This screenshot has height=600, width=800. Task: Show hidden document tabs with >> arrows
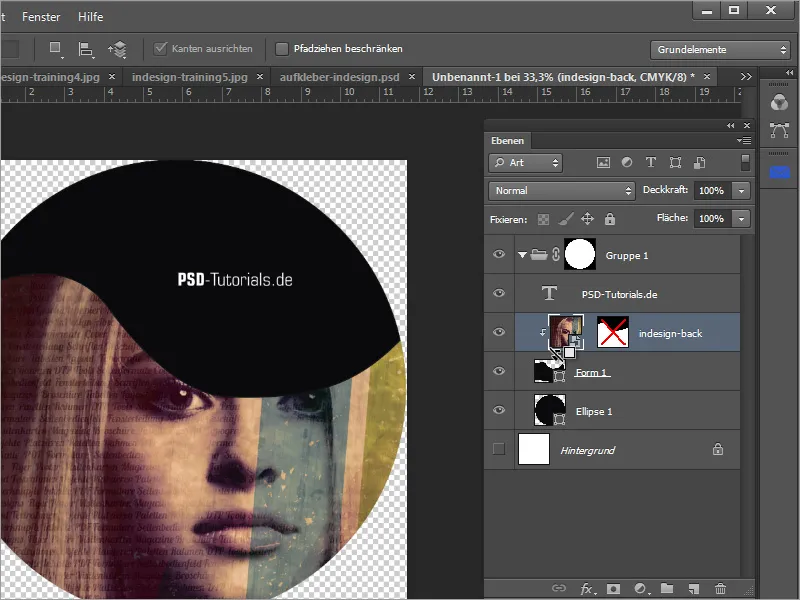tap(746, 77)
